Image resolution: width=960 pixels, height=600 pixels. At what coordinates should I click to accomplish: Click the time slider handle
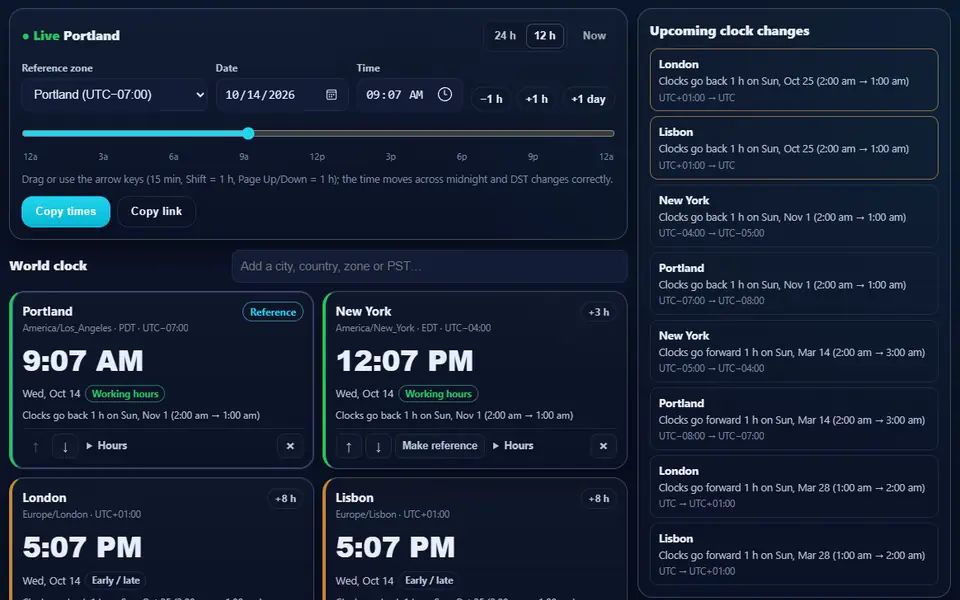point(248,133)
